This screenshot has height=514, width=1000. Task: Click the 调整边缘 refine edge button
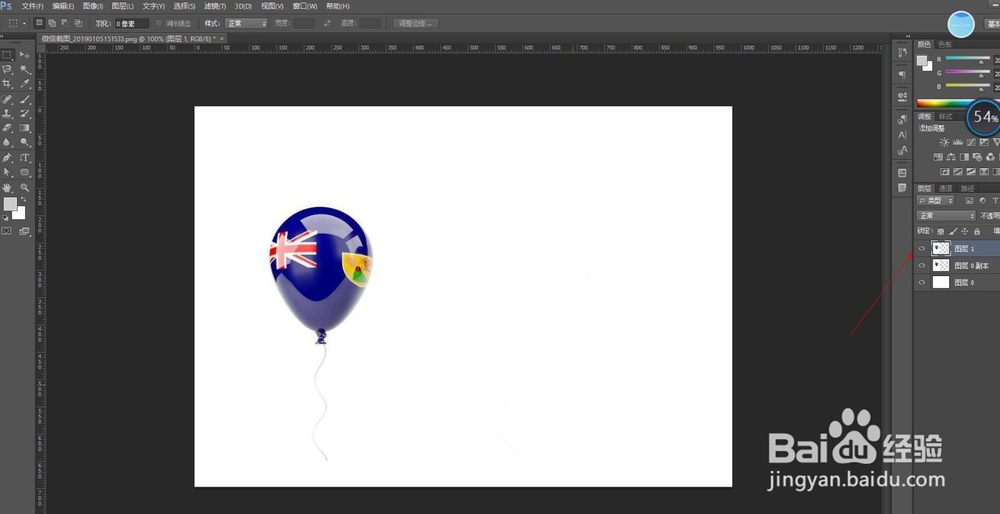(415, 24)
